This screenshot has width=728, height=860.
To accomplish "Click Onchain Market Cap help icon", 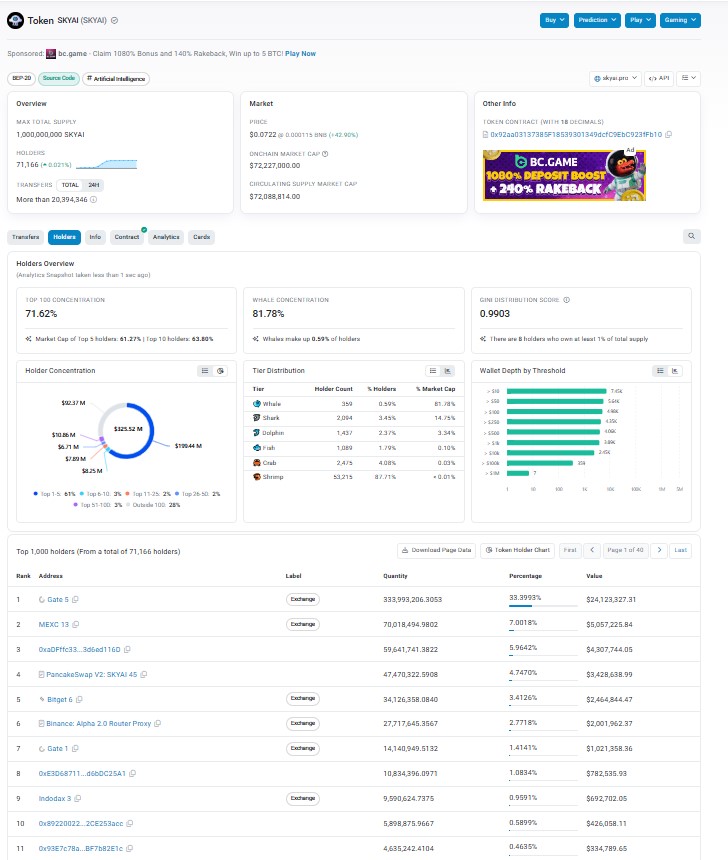I will click(325, 154).
